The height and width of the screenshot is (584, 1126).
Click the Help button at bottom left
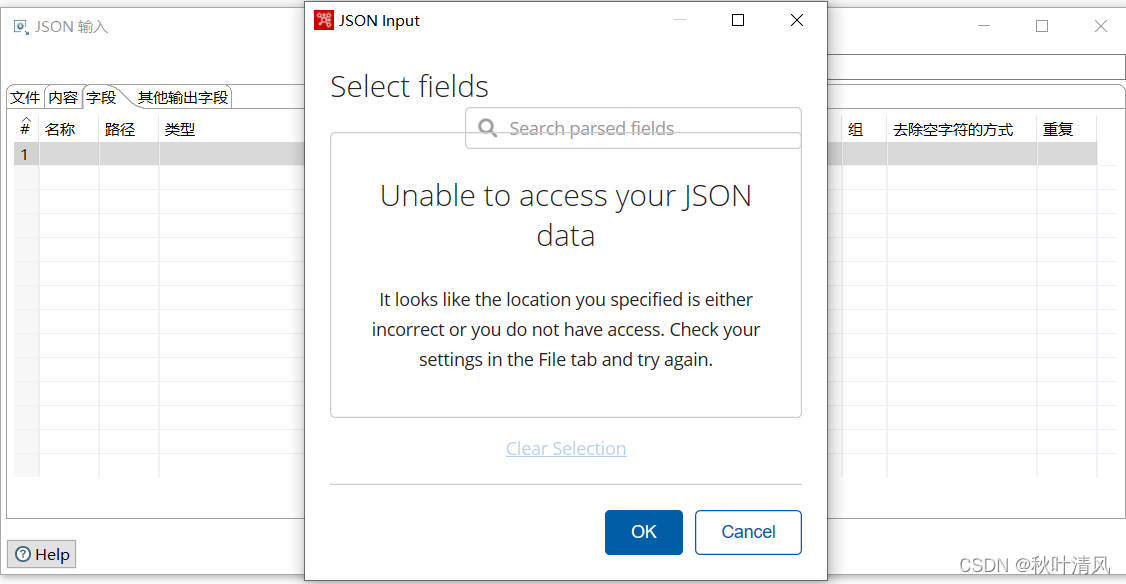click(41, 553)
